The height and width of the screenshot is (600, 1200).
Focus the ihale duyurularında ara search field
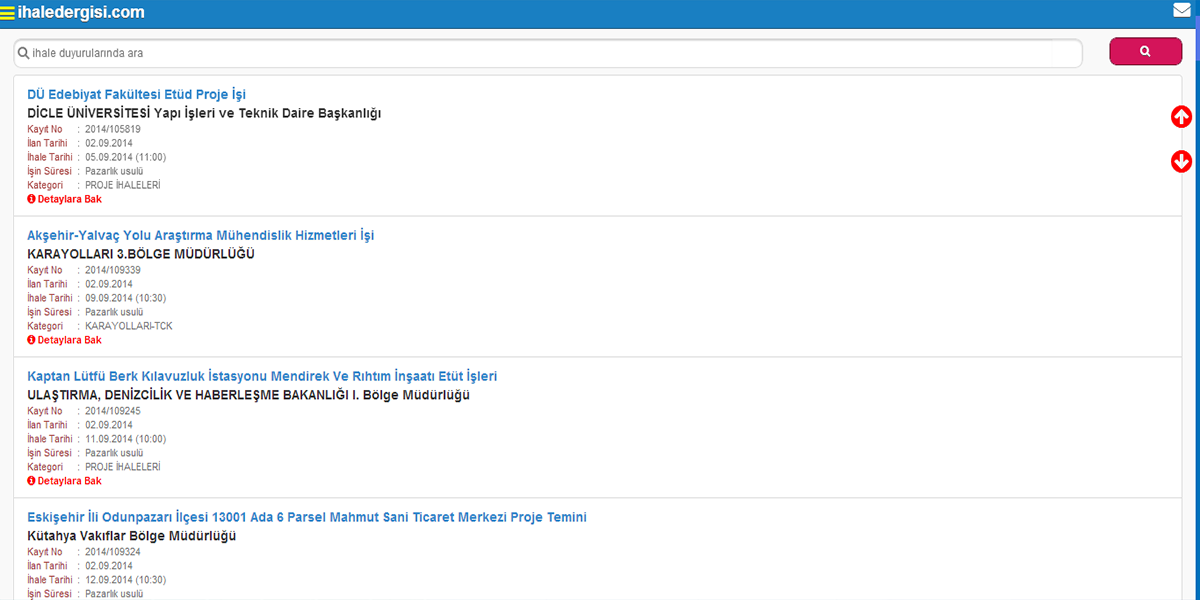tap(550, 53)
